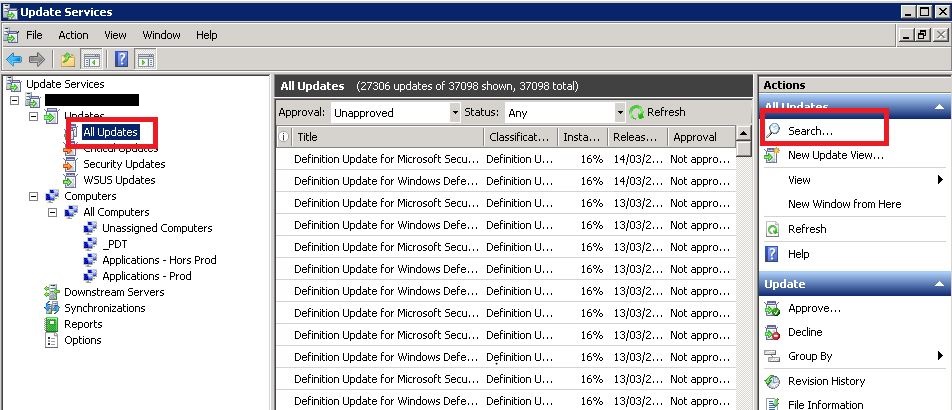Screen dimensions: 952x410
Task: Open the Help menu
Action: 206,35
